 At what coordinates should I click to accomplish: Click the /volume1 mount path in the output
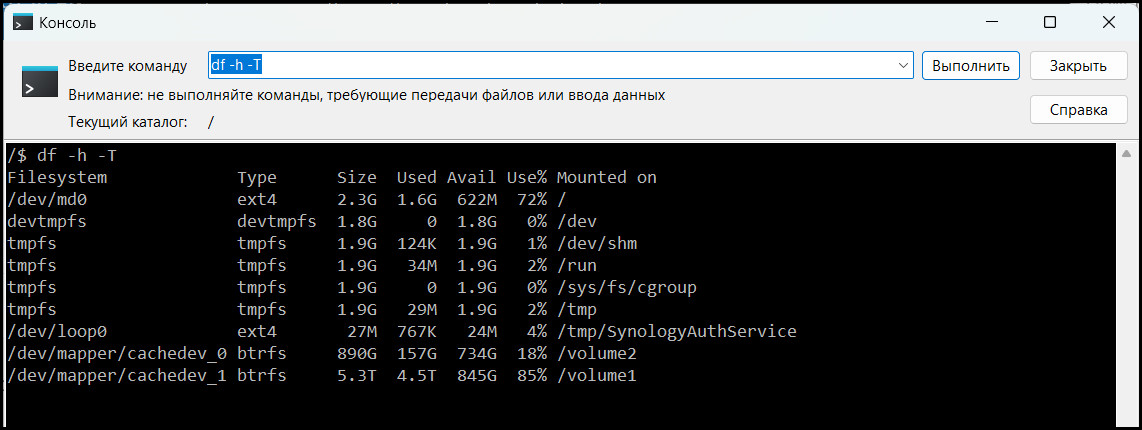596,375
